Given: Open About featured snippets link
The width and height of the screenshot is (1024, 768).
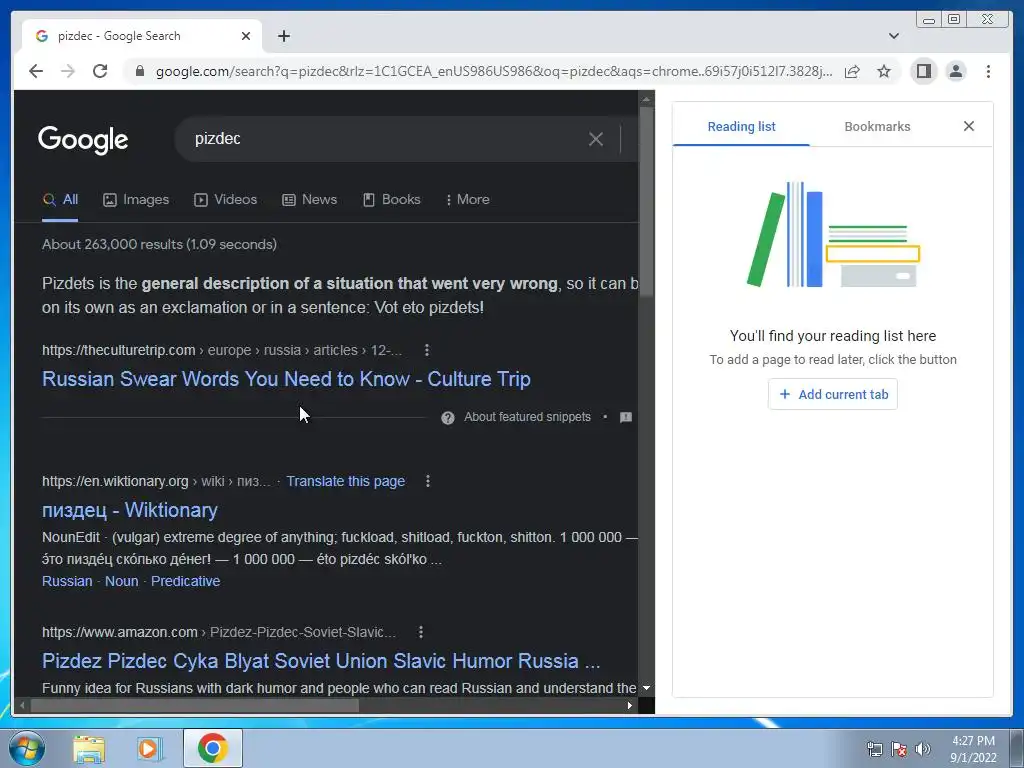Looking at the screenshot, I should (527, 417).
